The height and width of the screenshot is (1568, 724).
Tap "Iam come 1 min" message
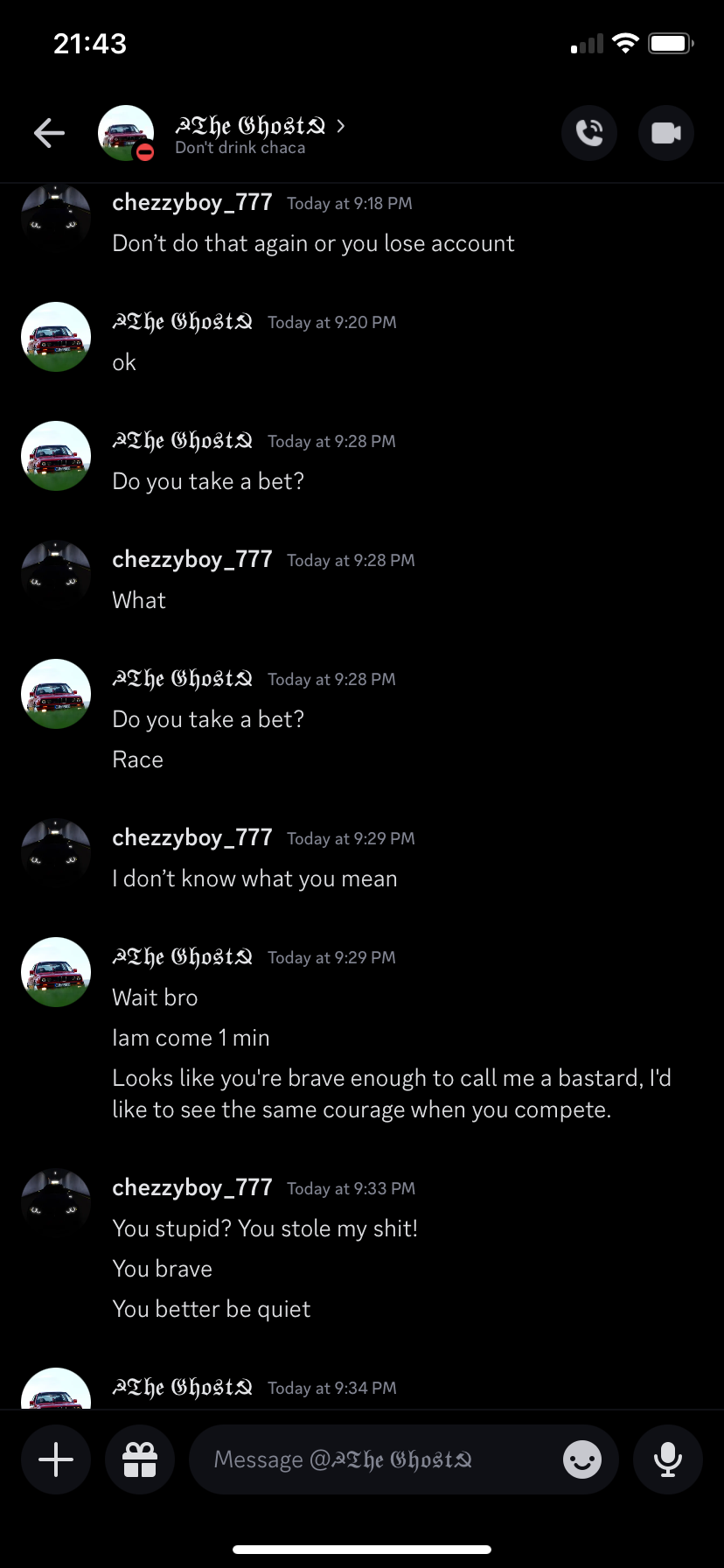(x=191, y=1038)
